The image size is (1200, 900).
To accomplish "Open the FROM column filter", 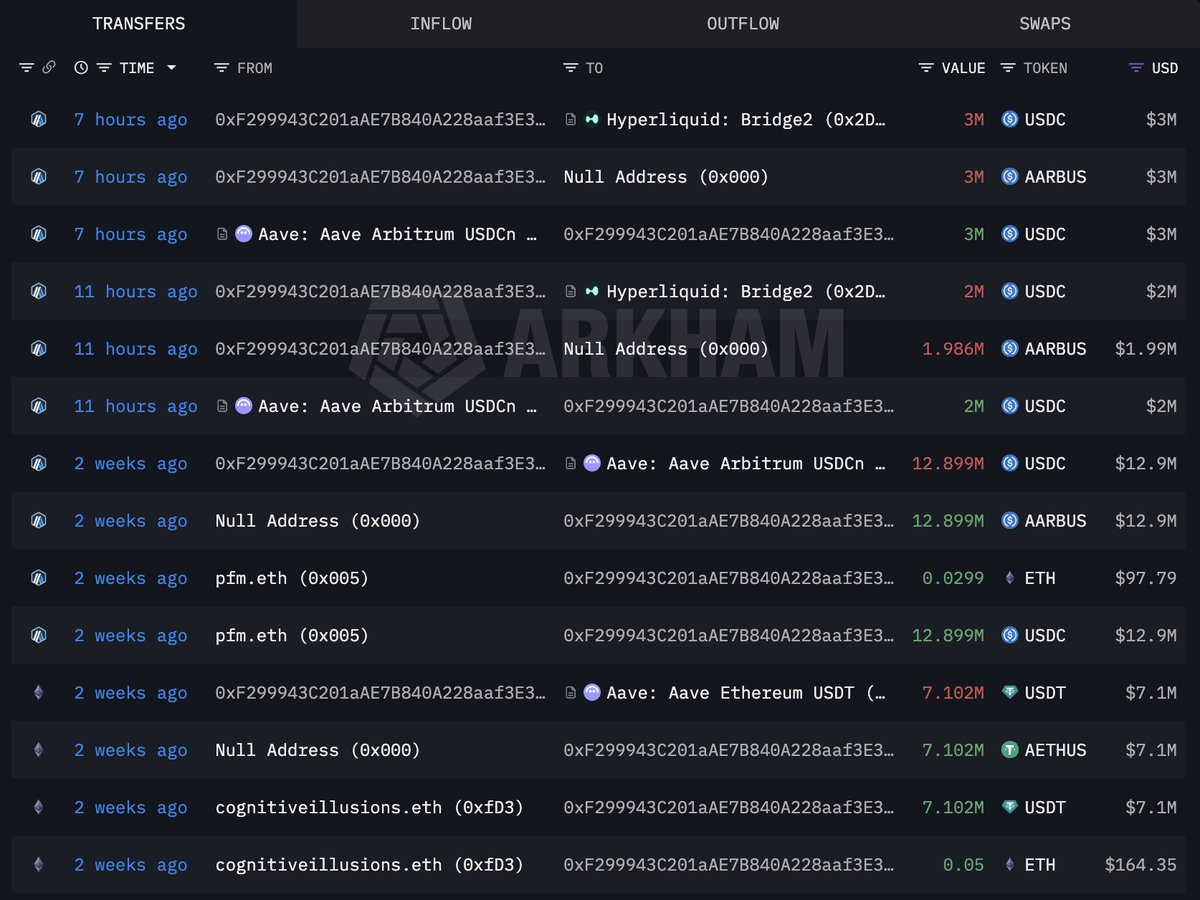I will click(x=222, y=68).
